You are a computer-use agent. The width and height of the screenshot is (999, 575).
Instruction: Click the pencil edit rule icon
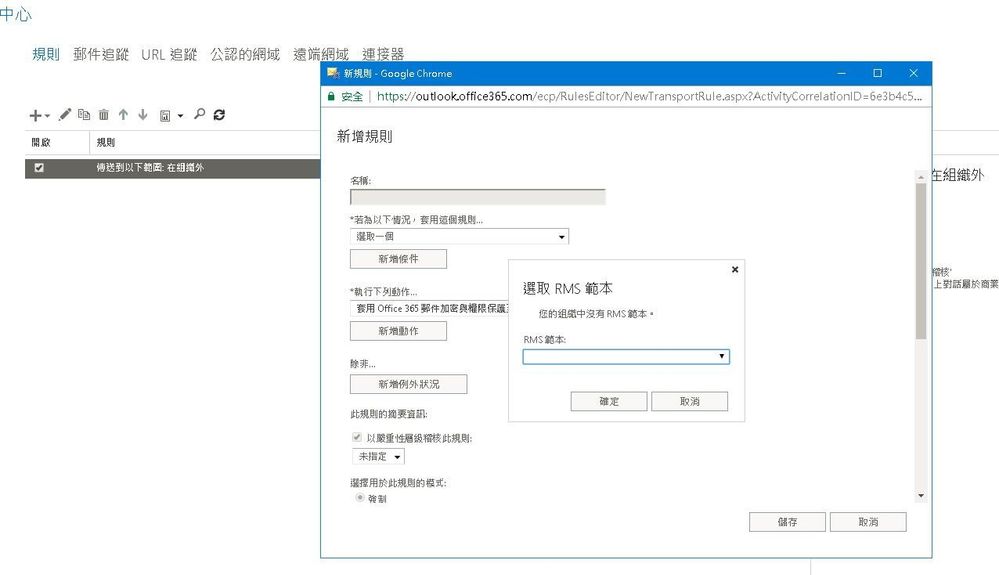tap(64, 115)
